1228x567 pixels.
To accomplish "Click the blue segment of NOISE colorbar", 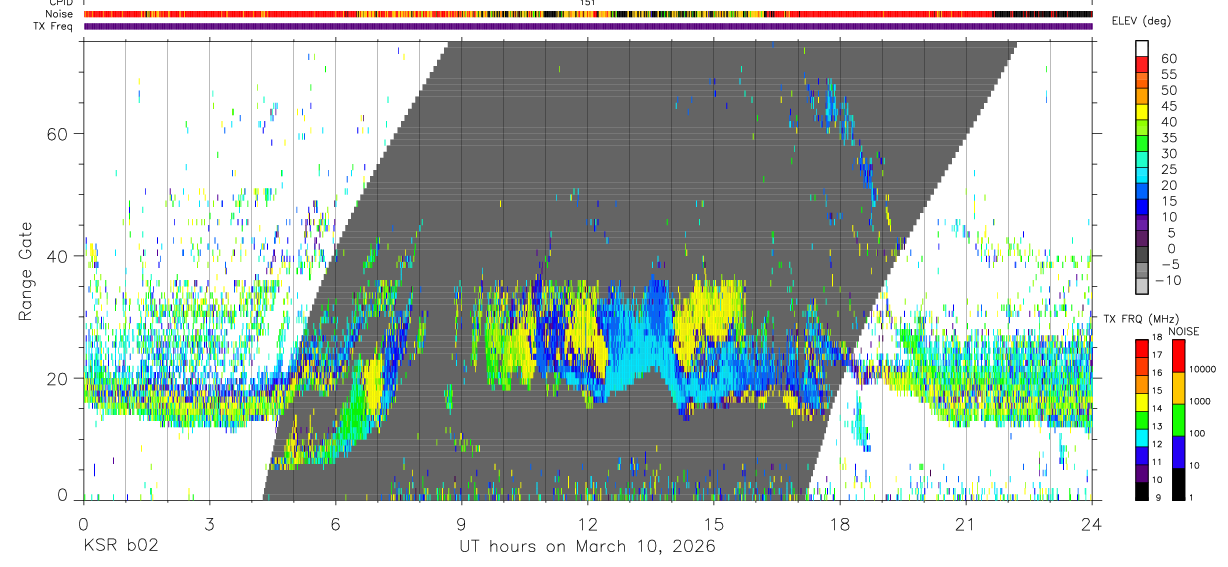I will click(x=1179, y=451).
